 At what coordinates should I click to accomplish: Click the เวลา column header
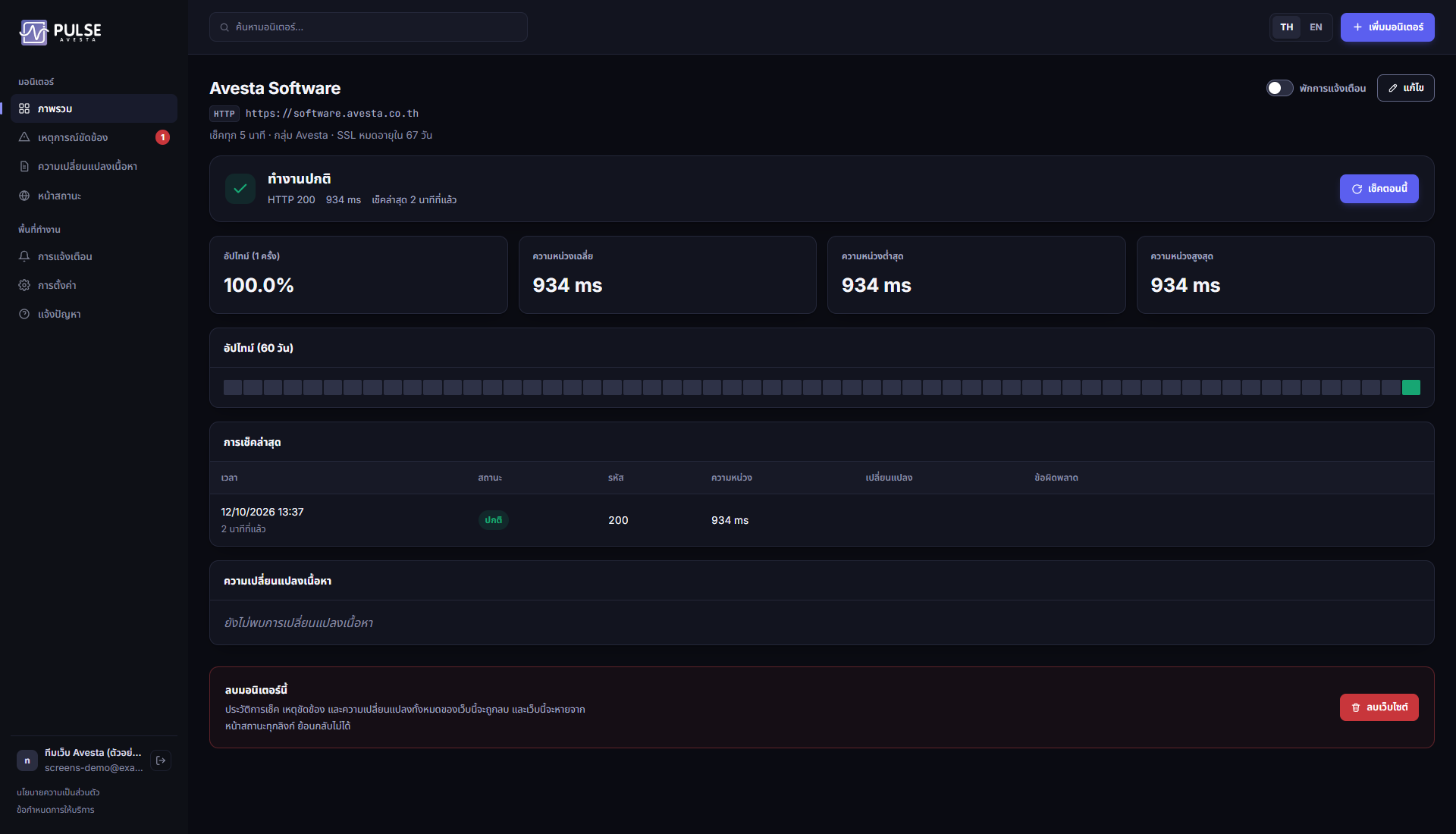[229, 478]
